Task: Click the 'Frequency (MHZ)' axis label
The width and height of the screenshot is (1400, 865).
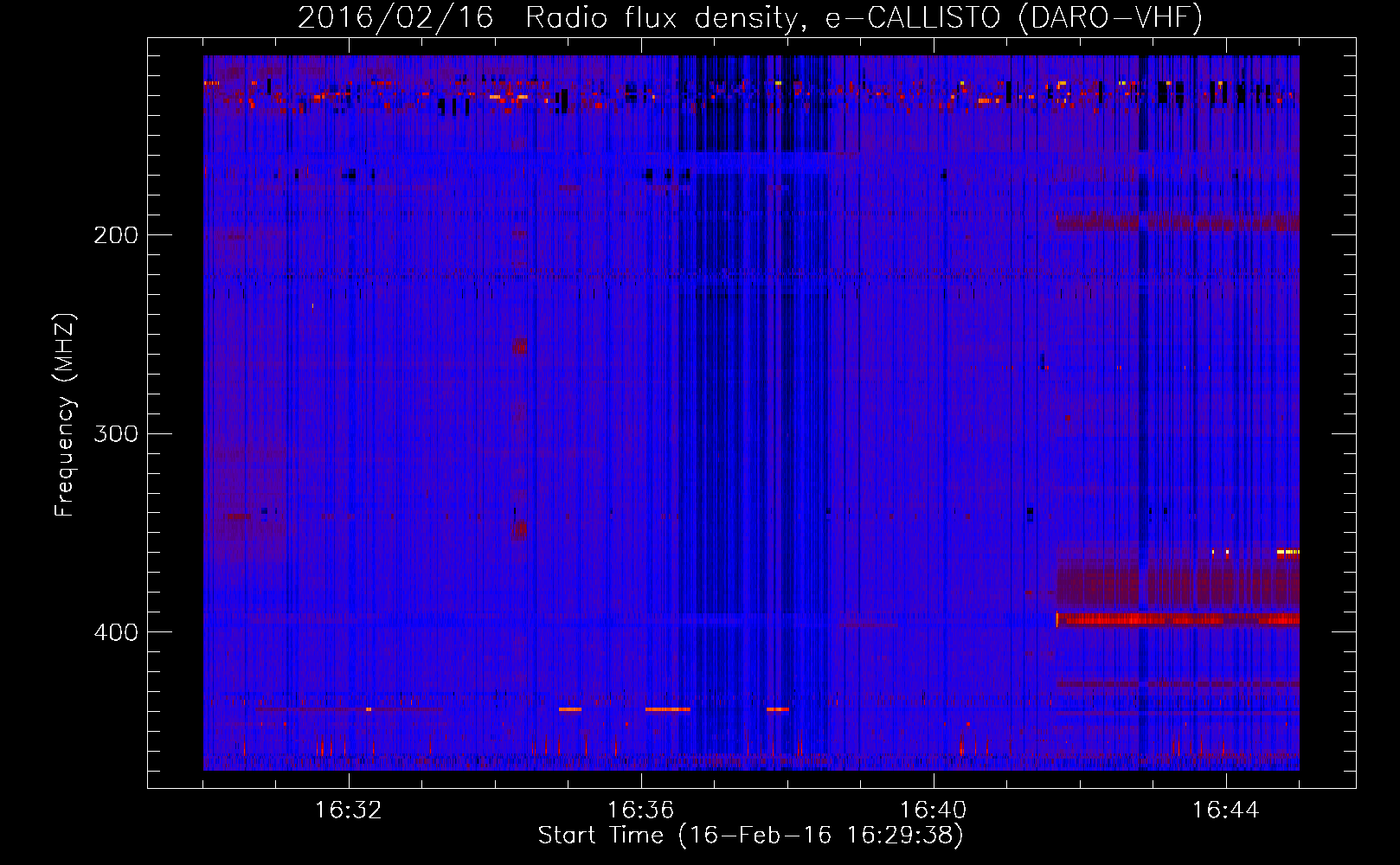Action: tap(66, 415)
